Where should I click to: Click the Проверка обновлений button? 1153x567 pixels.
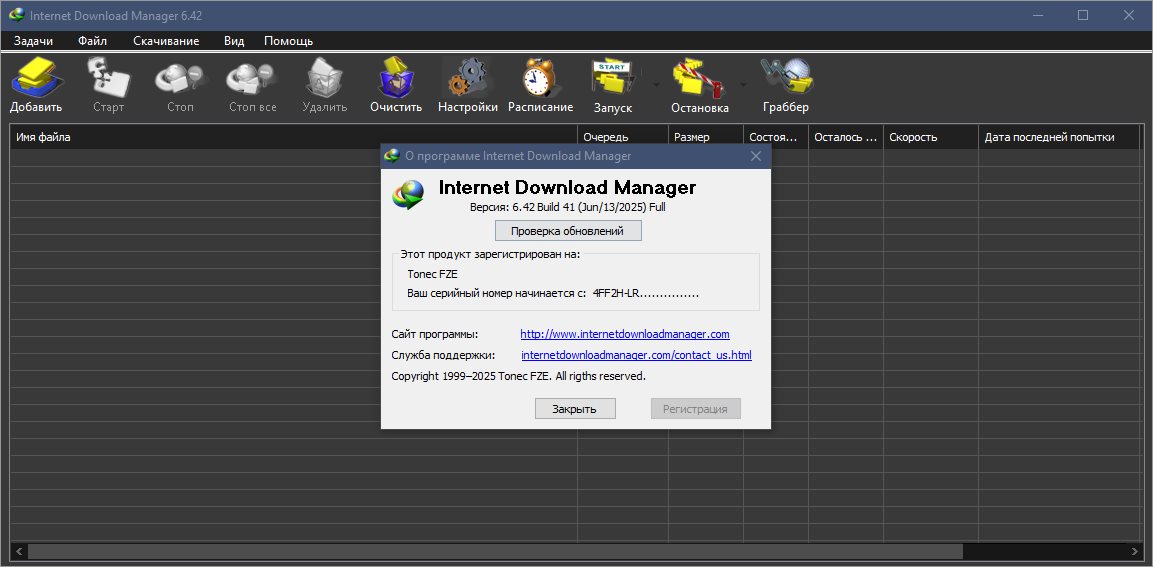(568, 231)
